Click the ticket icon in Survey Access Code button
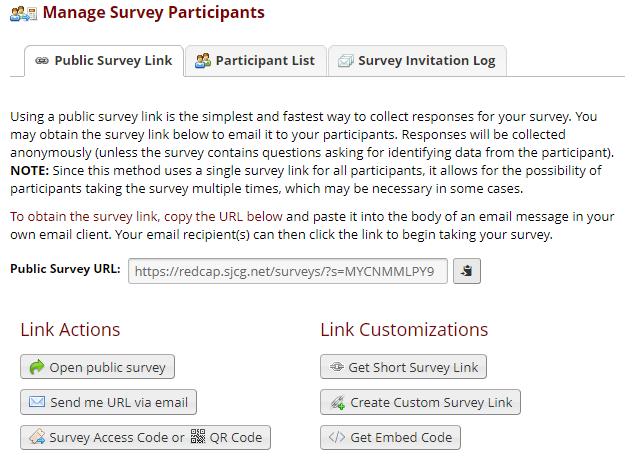 click(x=37, y=437)
